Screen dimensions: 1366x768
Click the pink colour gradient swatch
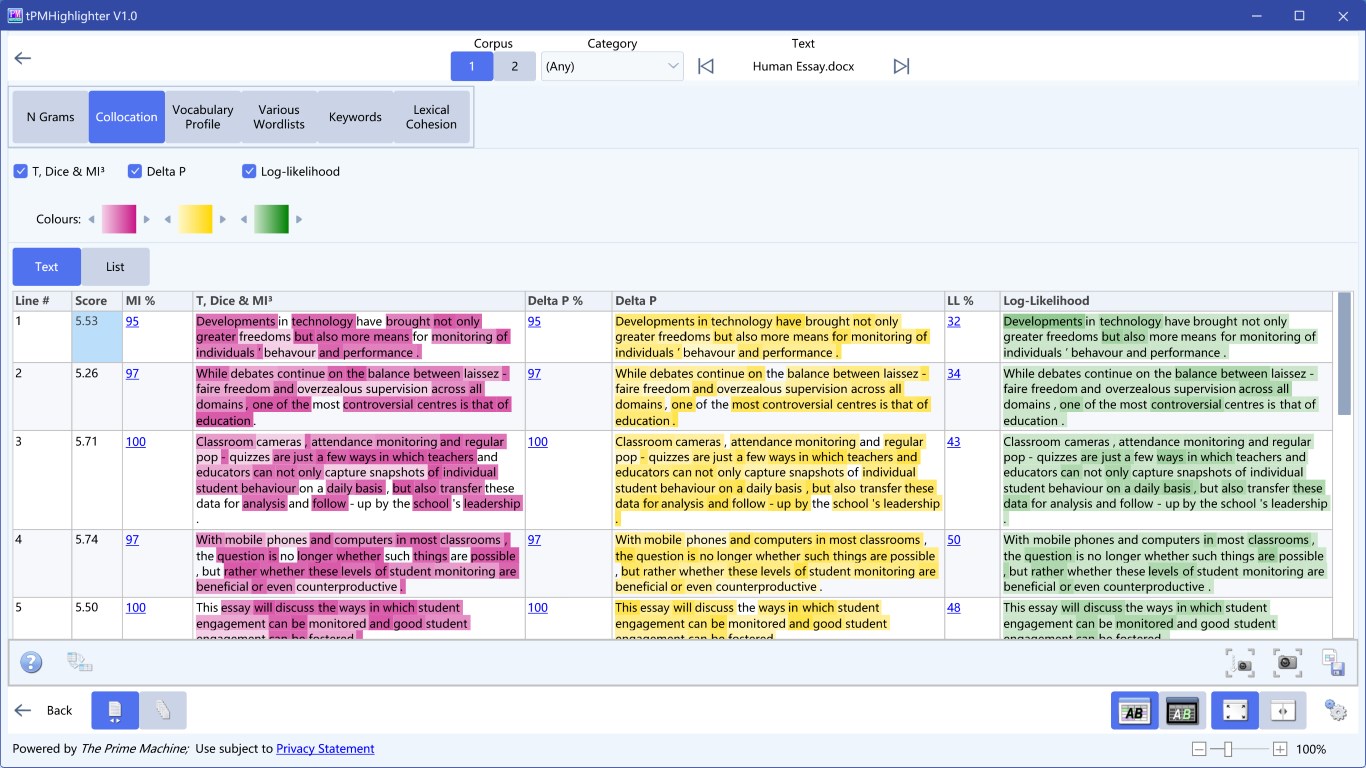coord(119,219)
